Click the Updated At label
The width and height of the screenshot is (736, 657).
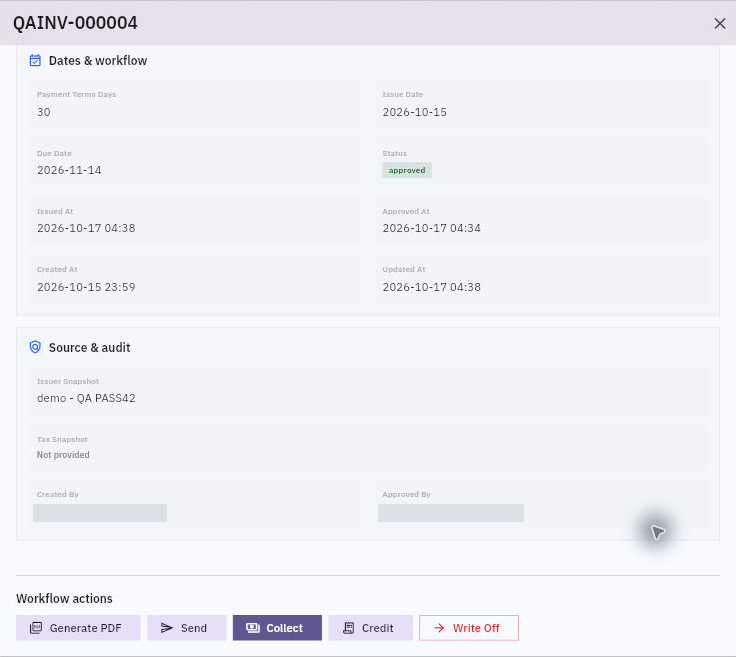404,269
